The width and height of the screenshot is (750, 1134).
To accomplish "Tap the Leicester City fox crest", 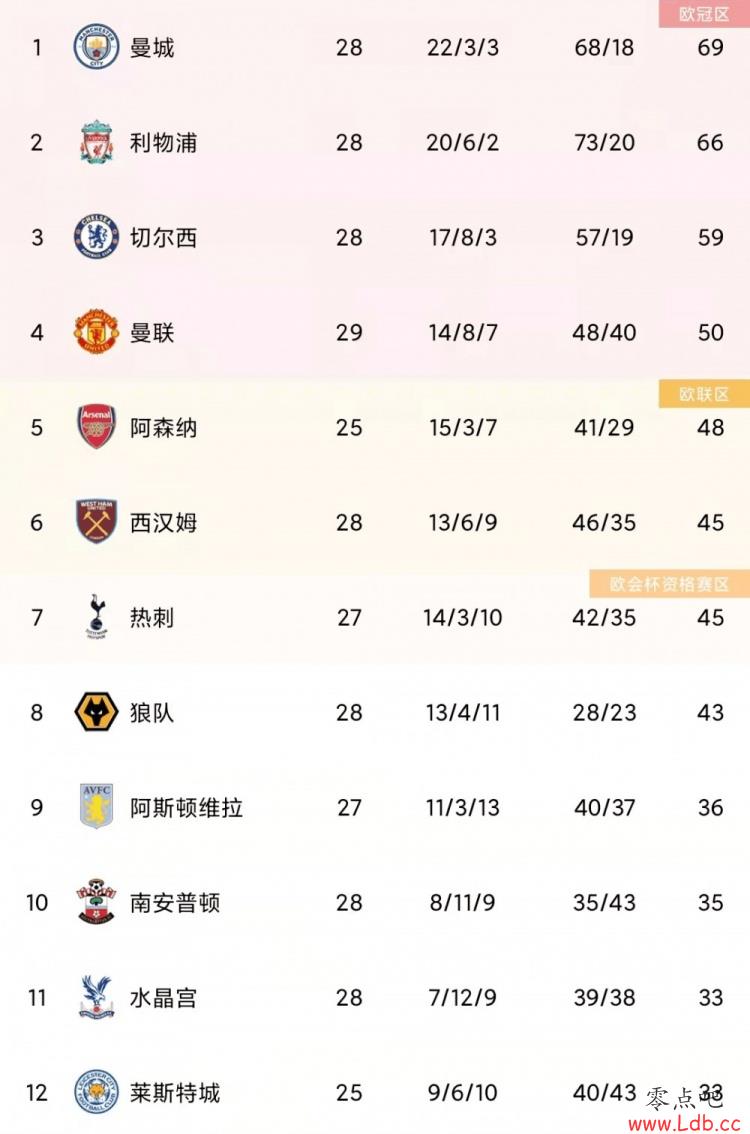I will (96, 1092).
